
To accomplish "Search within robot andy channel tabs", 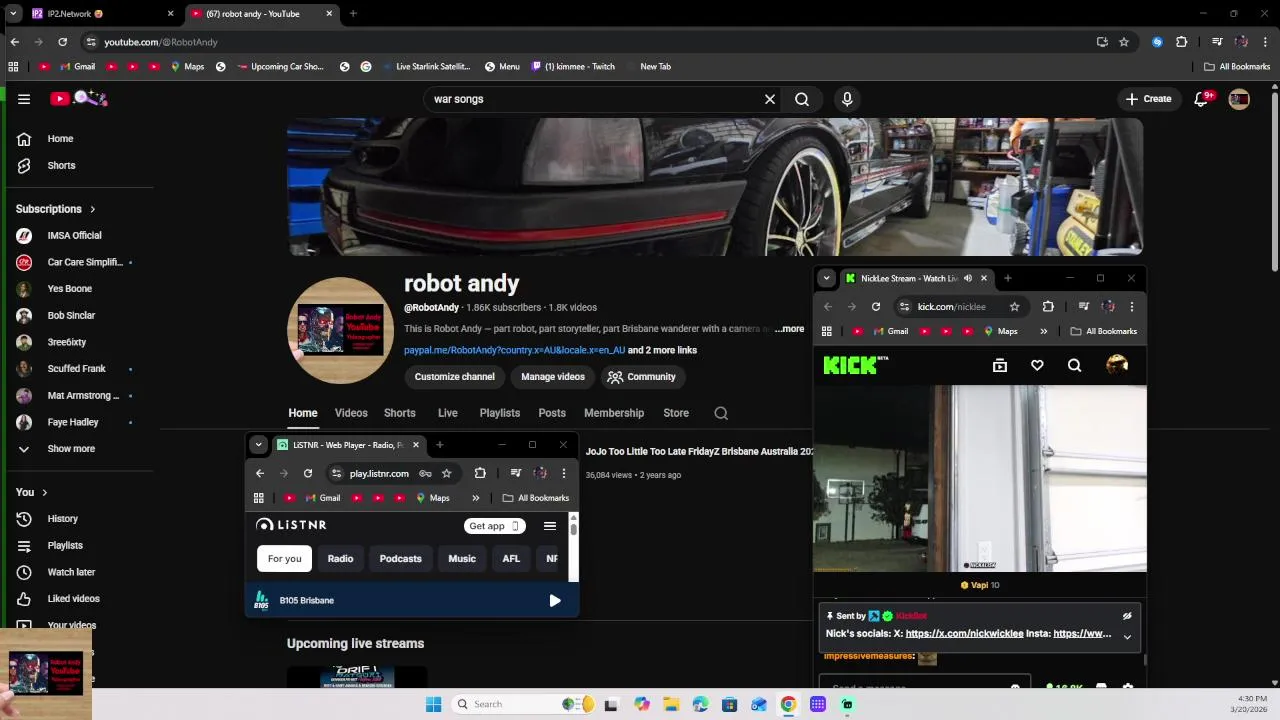I will 721,413.
